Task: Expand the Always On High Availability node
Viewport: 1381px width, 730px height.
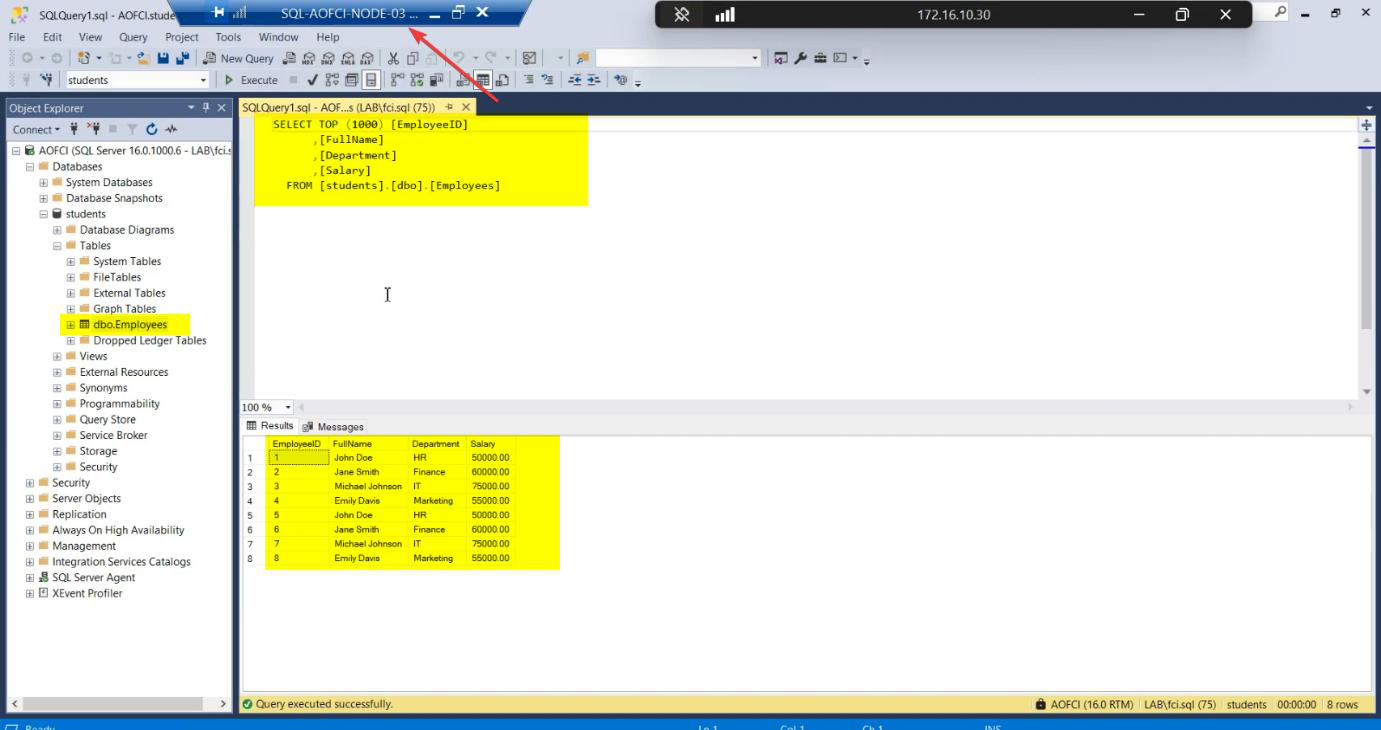Action: point(29,531)
